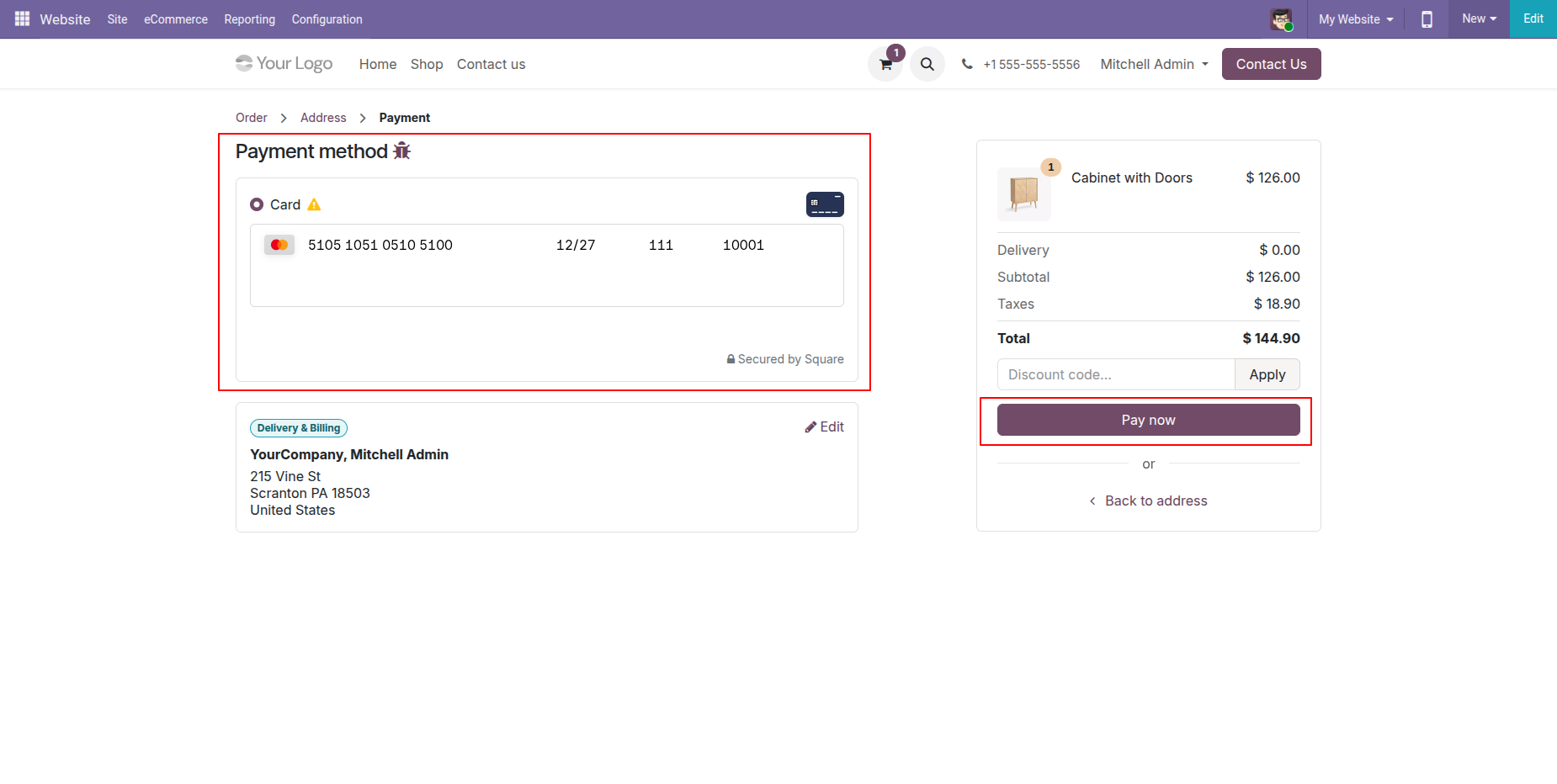Click the search magnifier icon
The height and width of the screenshot is (784, 1557).
click(x=927, y=64)
